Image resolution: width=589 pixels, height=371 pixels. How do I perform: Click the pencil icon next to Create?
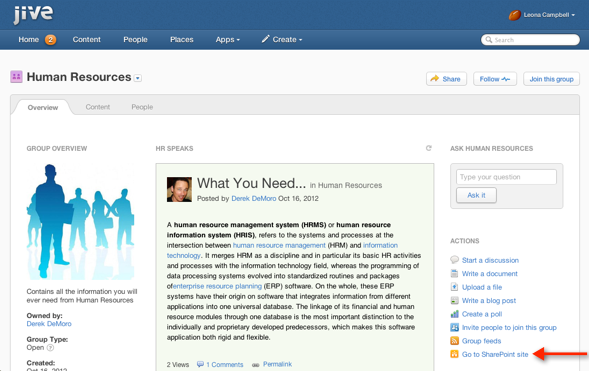266,39
